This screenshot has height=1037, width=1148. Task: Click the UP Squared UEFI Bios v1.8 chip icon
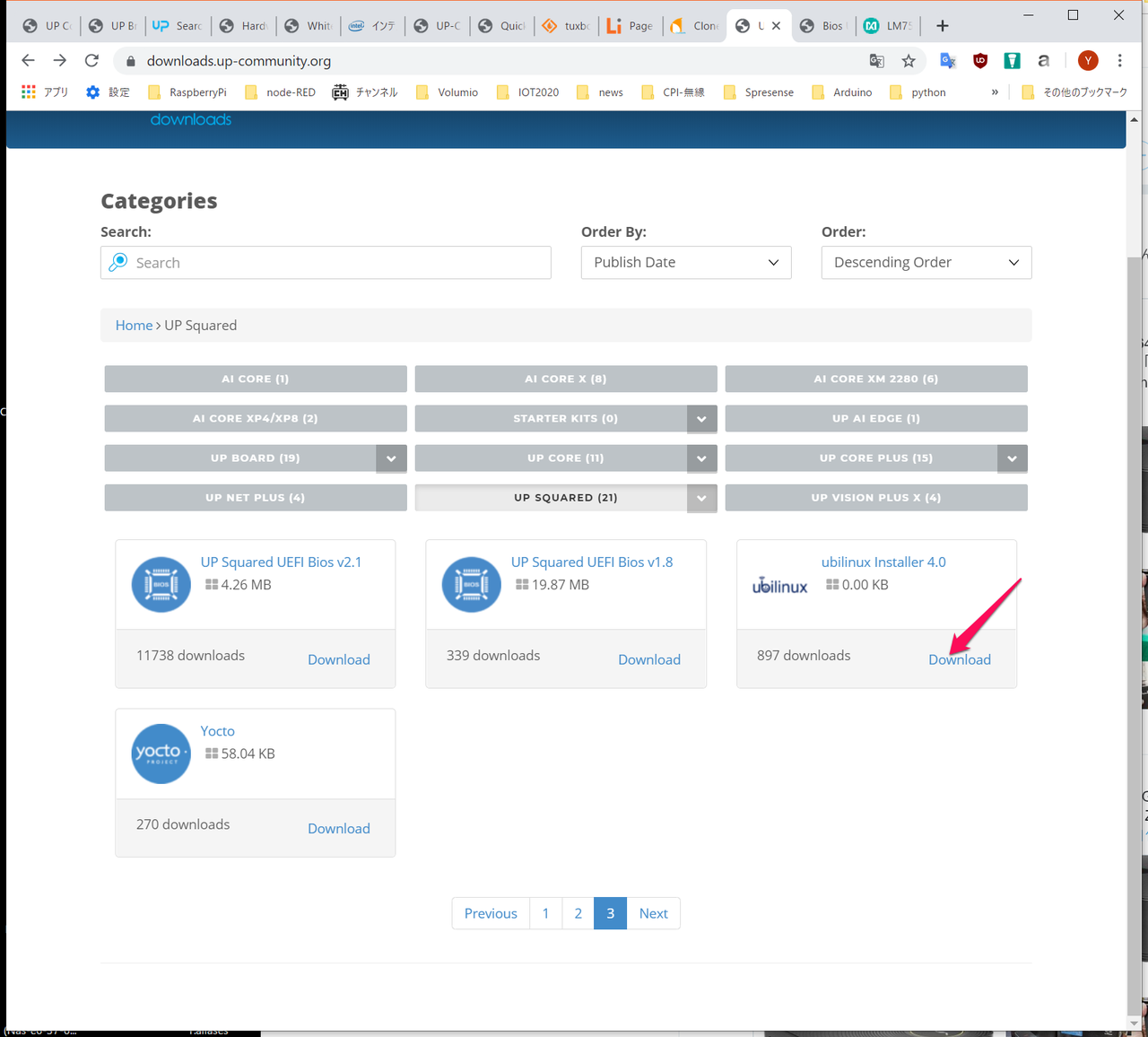[472, 585]
